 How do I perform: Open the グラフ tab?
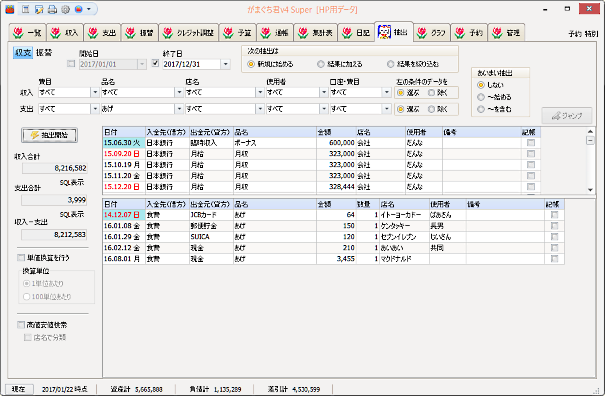point(432,33)
